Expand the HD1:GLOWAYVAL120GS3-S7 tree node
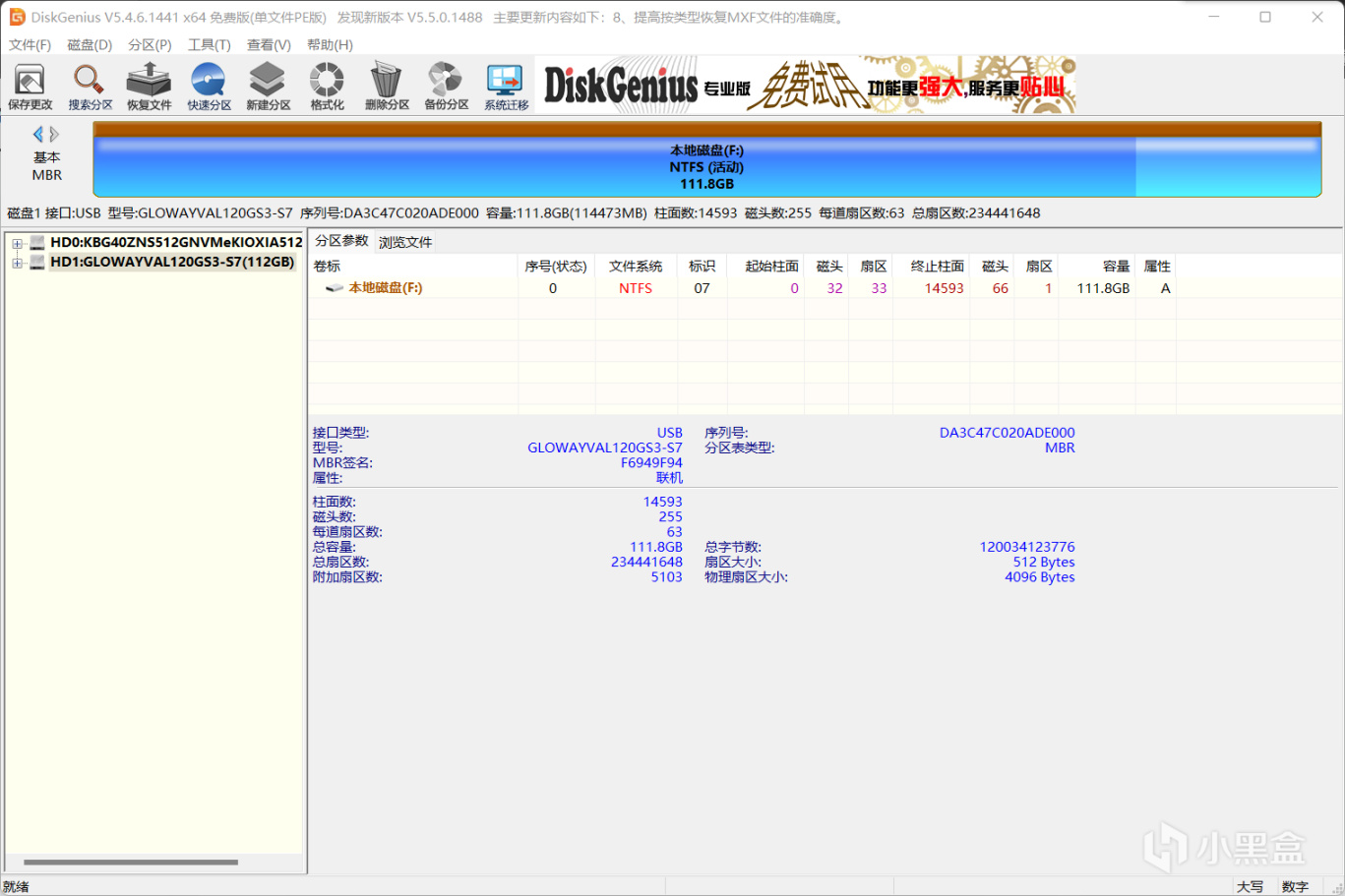 point(17,263)
